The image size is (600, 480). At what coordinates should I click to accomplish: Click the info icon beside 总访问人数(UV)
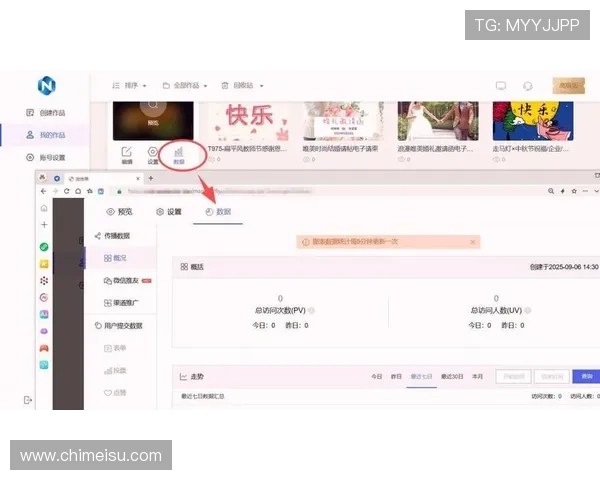click(528, 310)
